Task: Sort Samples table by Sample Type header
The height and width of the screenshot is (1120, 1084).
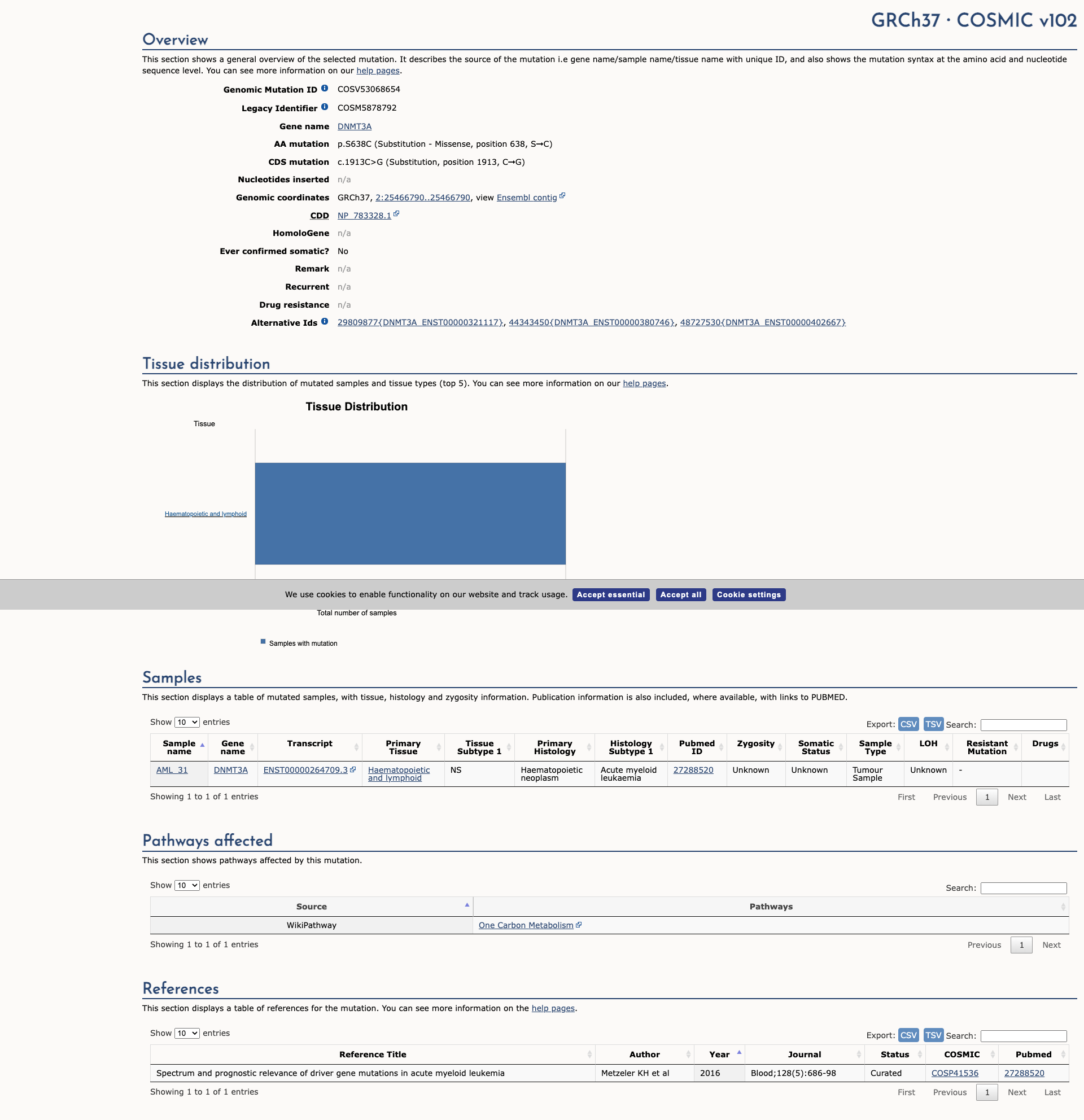Action: point(875,747)
